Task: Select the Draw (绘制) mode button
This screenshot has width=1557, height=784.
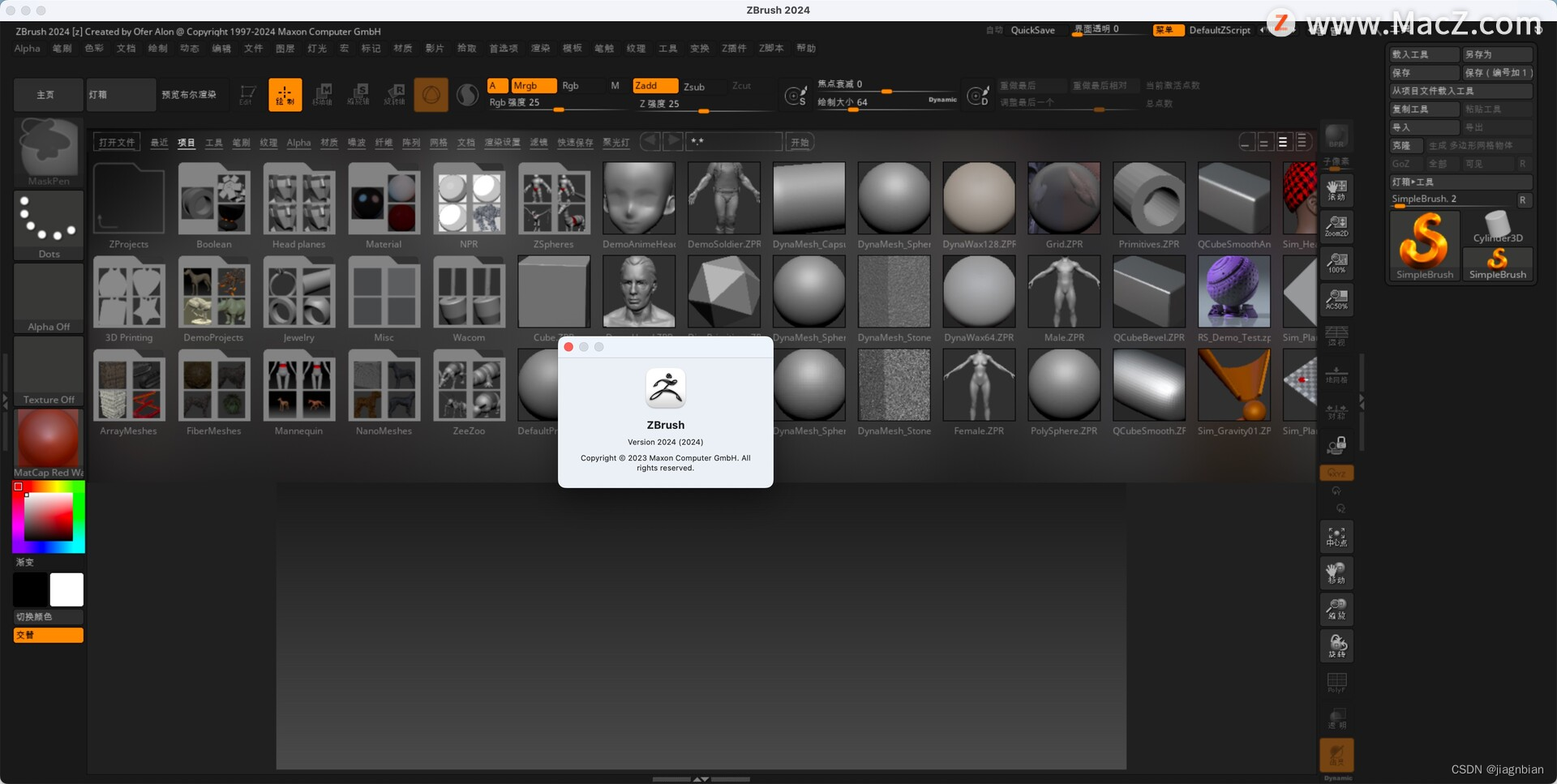Action: coord(285,94)
